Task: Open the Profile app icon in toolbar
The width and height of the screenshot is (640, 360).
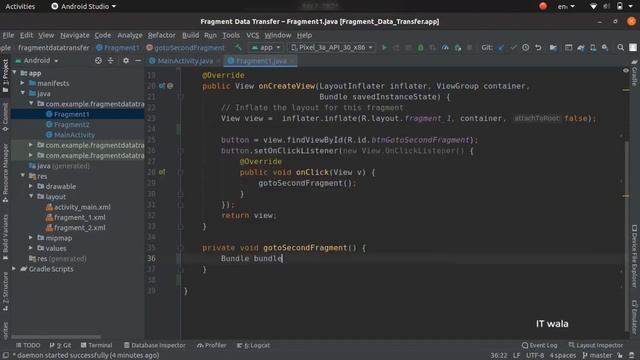Action: (445, 48)
